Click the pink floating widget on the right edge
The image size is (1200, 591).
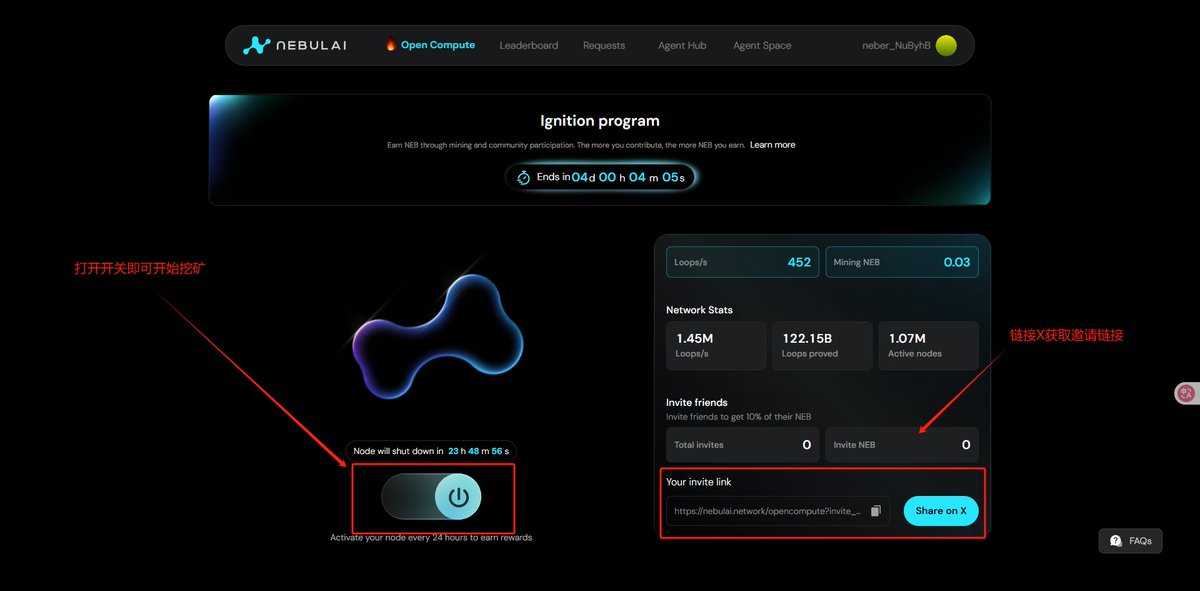pyautogui.click(x=1186, y=393)
